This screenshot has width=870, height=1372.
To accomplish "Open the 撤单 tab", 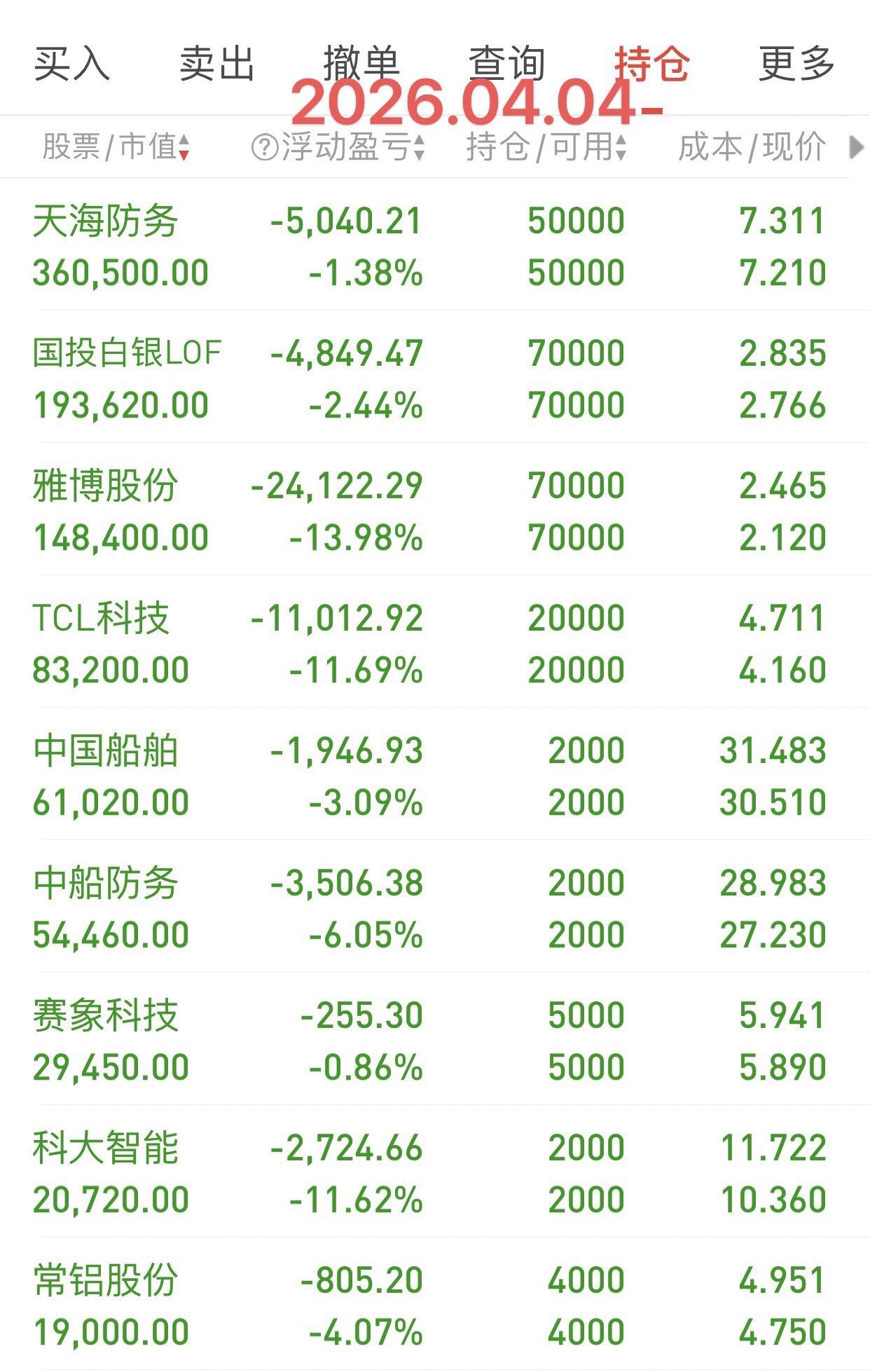I will pos(362,64).
